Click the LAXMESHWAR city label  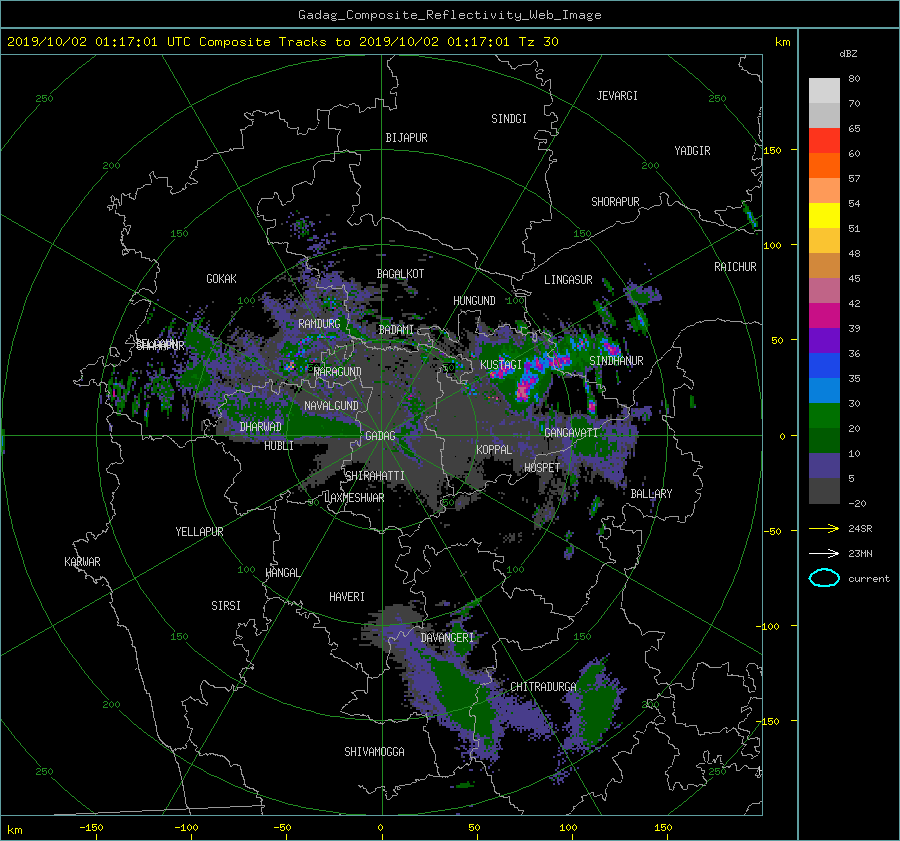point(354,498)
